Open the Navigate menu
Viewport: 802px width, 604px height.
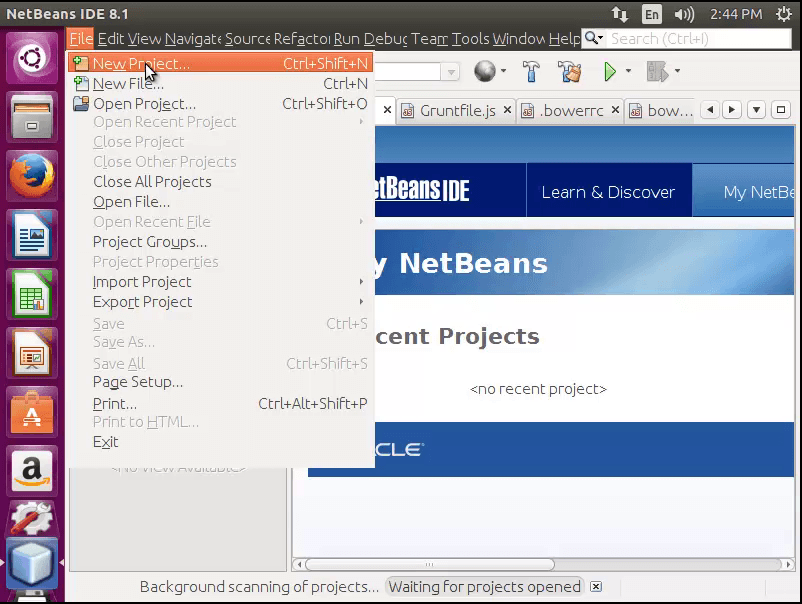[x=193, y=39]
